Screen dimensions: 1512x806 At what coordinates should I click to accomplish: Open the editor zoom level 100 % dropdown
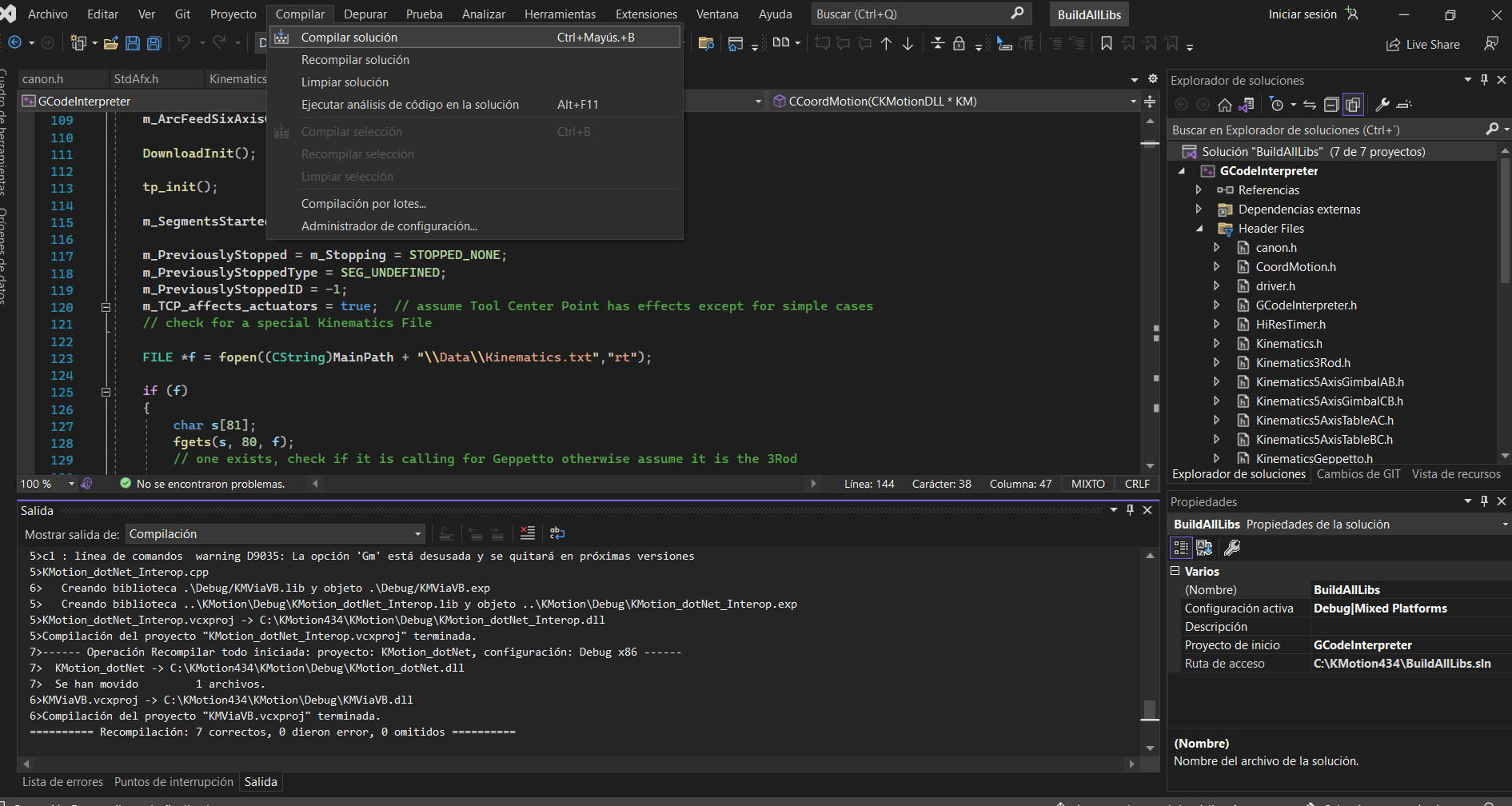(x=71, y=484)
